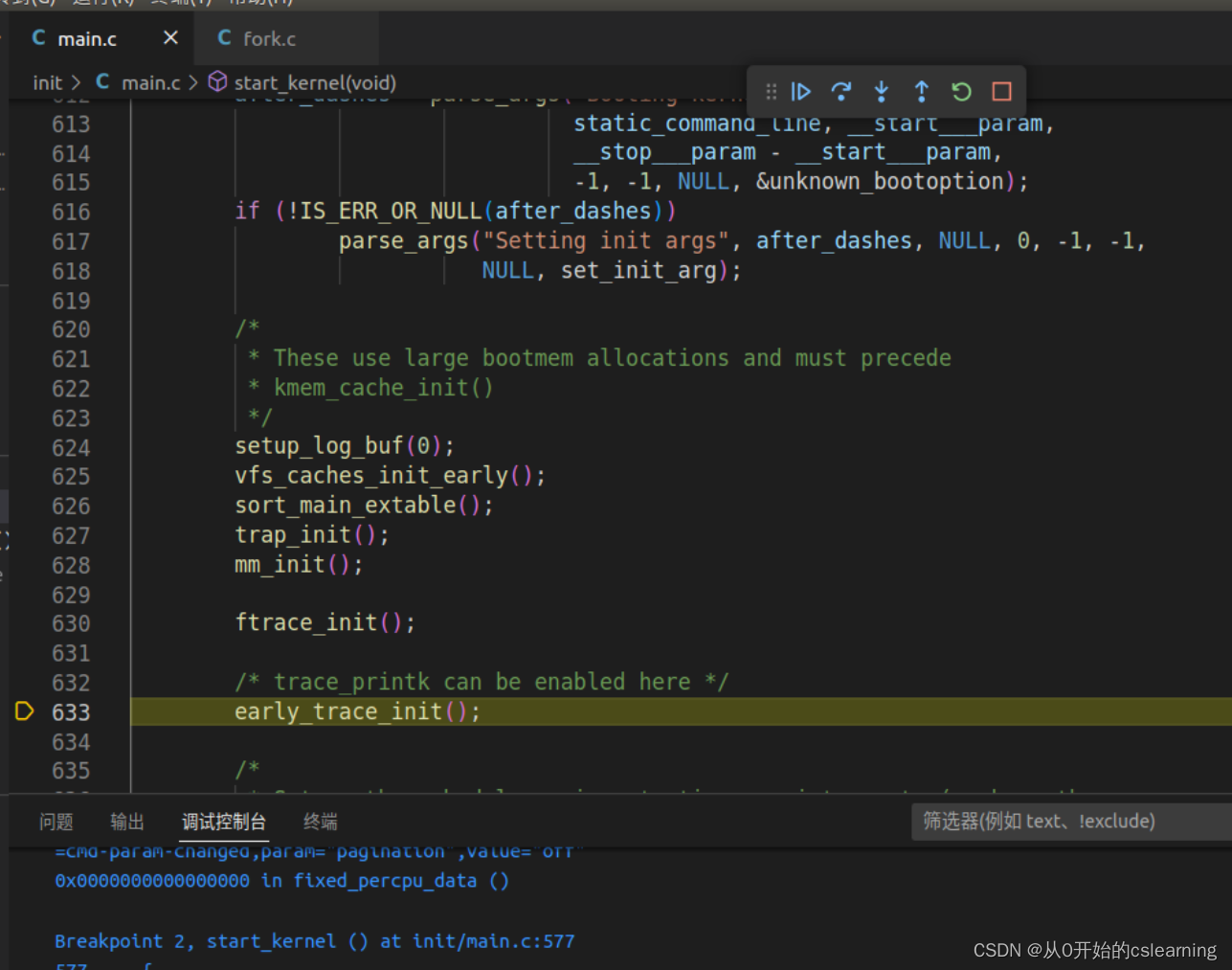Click the Continue button in the debug toolbar

click(801, 91)
